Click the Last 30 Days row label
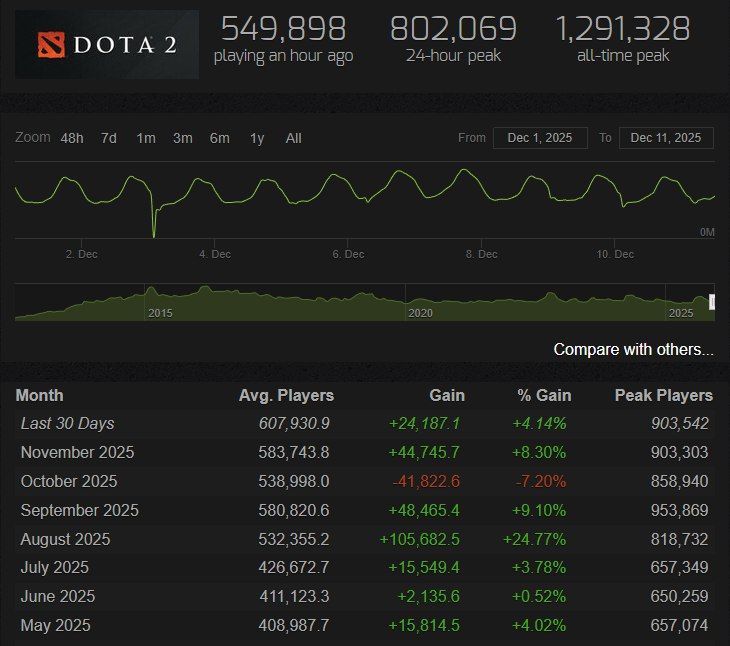730x646 pixels. point(68,424)
